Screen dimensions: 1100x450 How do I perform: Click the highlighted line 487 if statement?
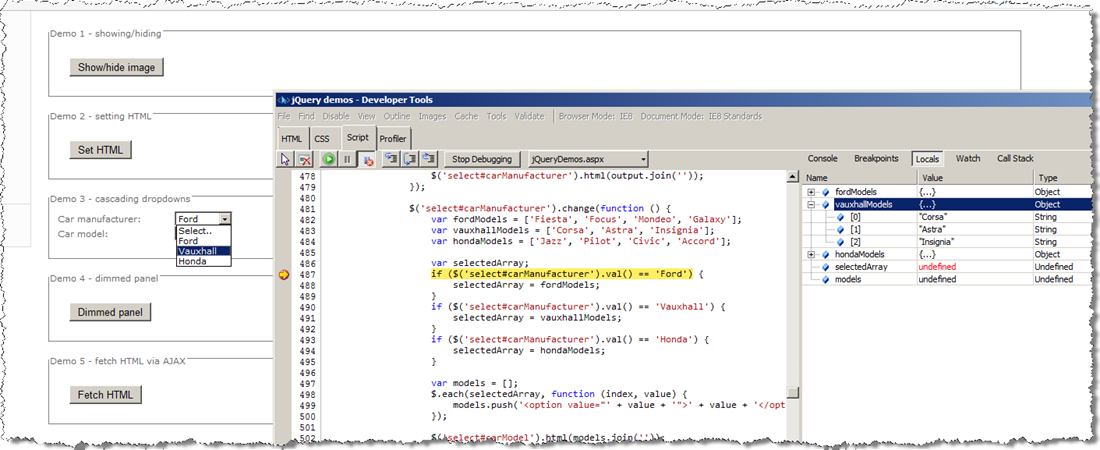coord(561,274)
